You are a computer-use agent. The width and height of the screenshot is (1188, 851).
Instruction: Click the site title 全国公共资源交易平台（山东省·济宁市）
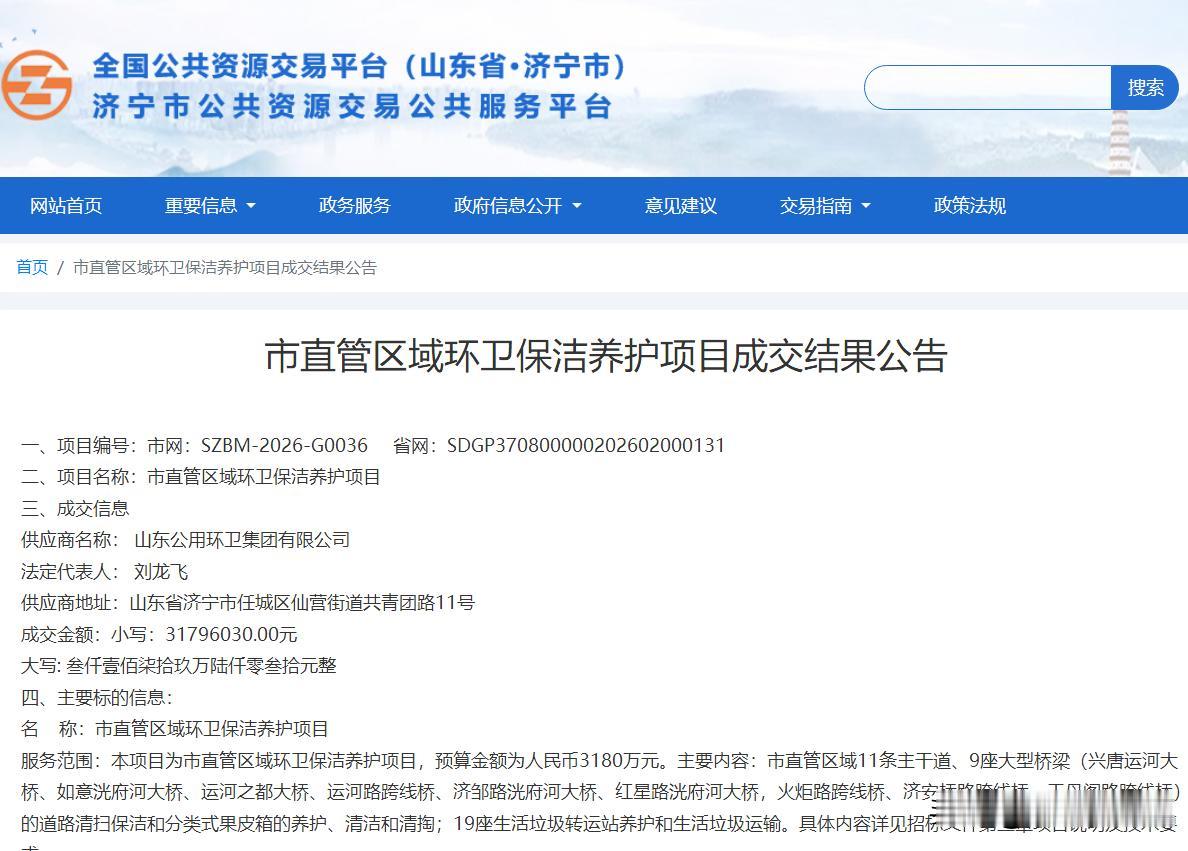(x=361, y=66)
